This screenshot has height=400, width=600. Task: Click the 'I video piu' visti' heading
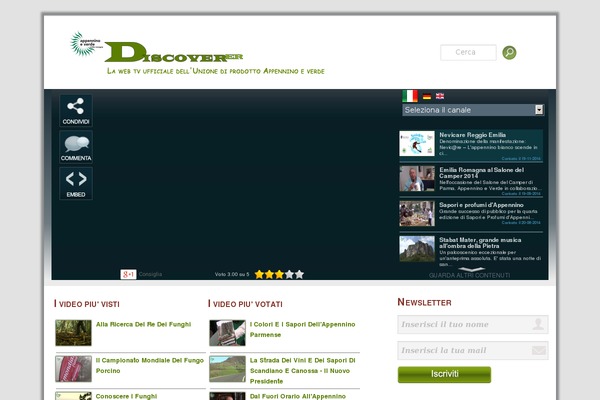pyautogui.click(x=87, y=304)
